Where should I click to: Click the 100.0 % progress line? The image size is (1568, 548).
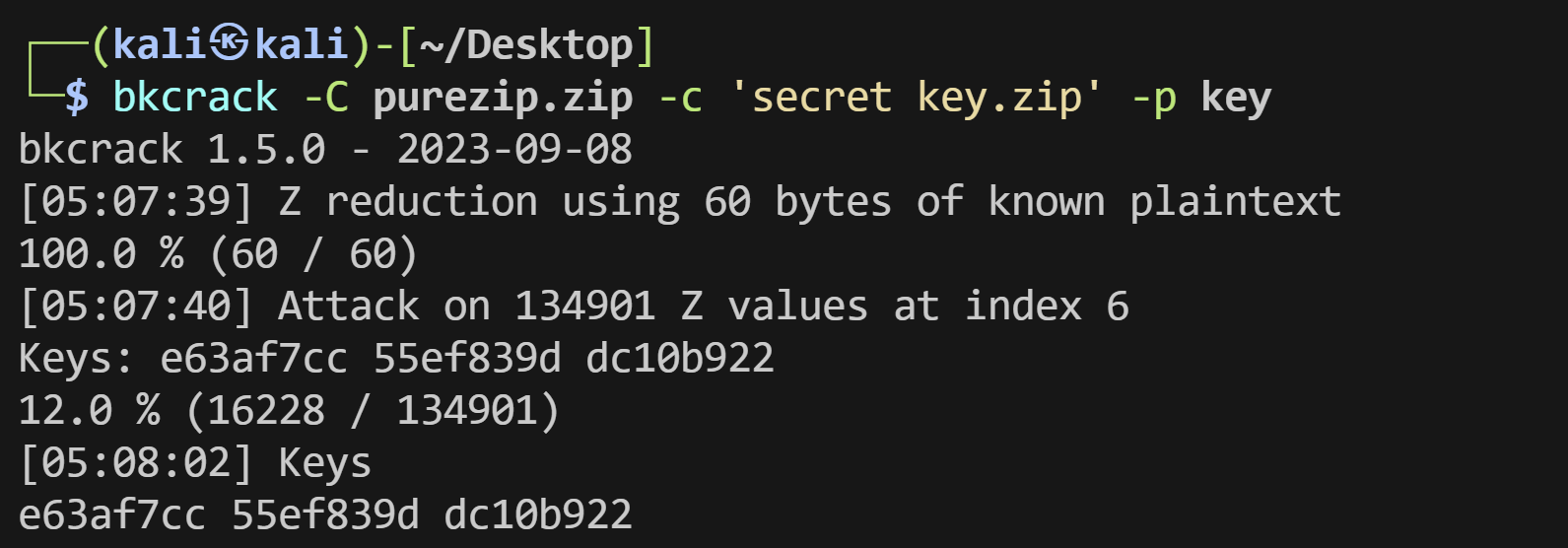click(x=219, y=253)
